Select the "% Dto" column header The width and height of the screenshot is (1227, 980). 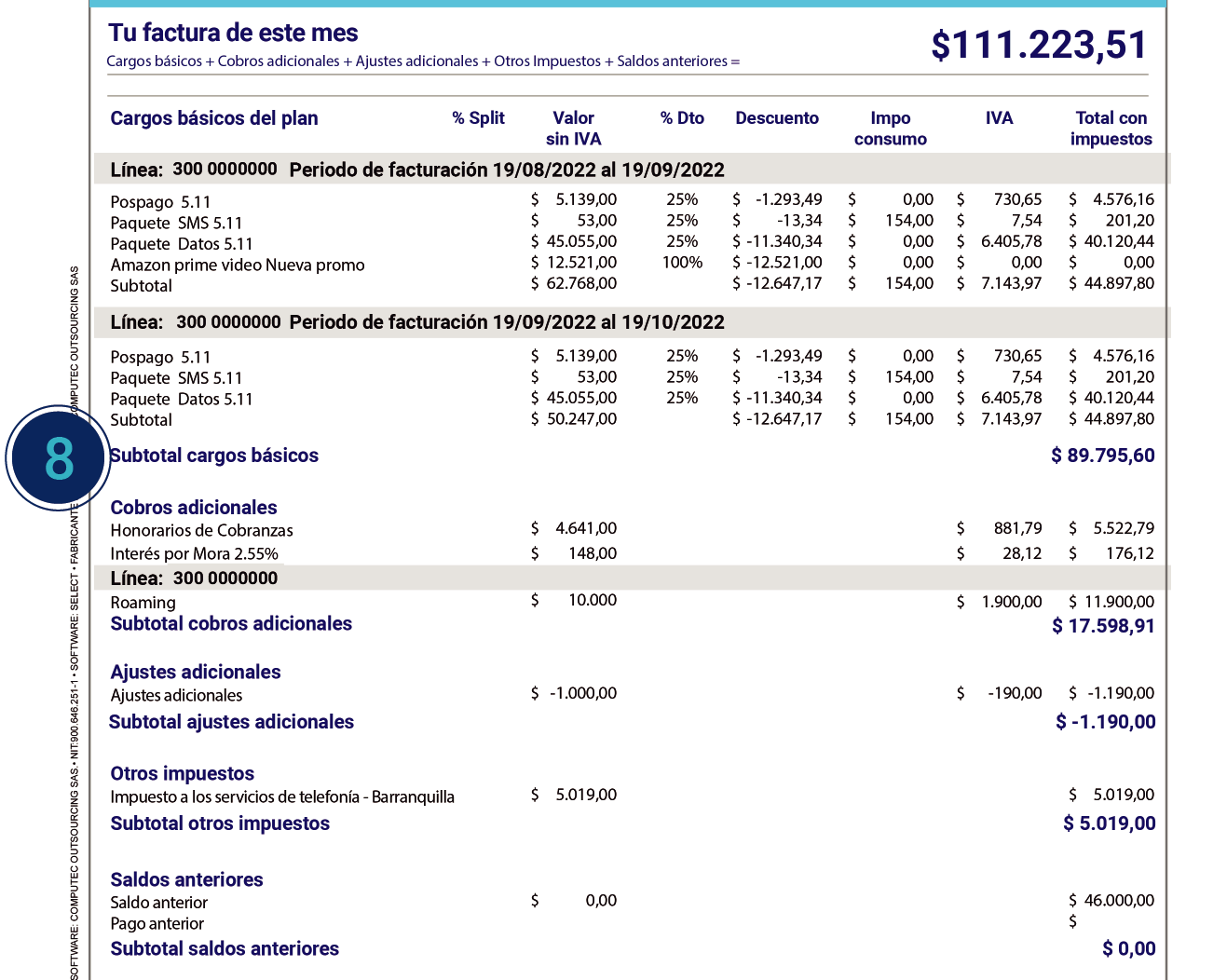(682, 118)
